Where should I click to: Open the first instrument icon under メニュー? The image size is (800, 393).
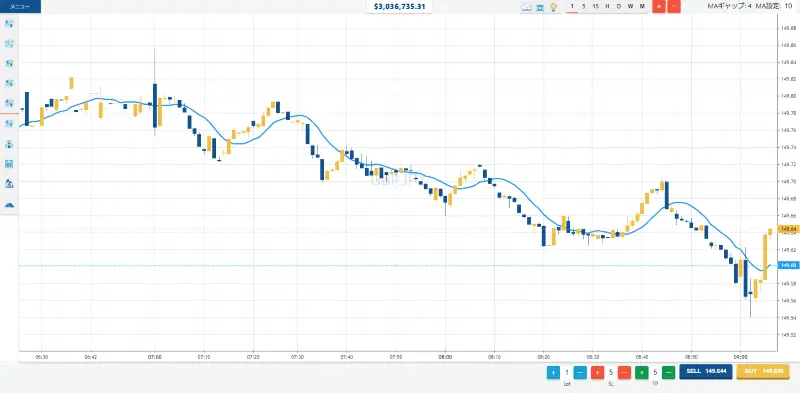click(x=9, y=23)
